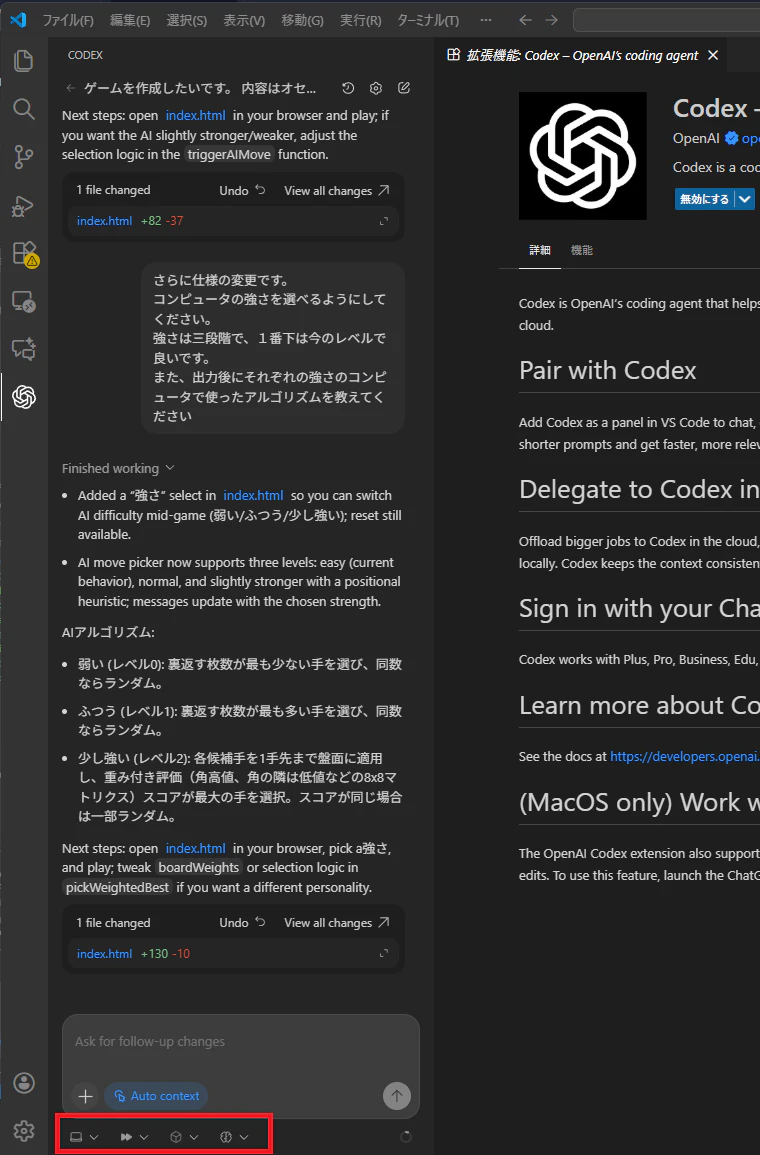760x1155 pixels.
Task: View all changes for +82 -37 edit
Action: pyautogui.click(x=337, y=191)
